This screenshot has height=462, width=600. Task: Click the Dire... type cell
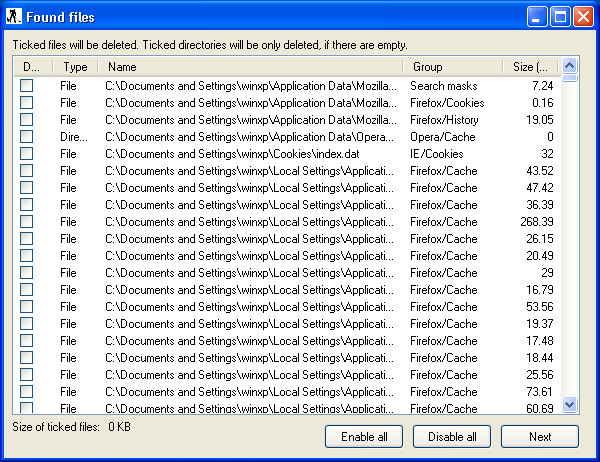coord(73,137)
